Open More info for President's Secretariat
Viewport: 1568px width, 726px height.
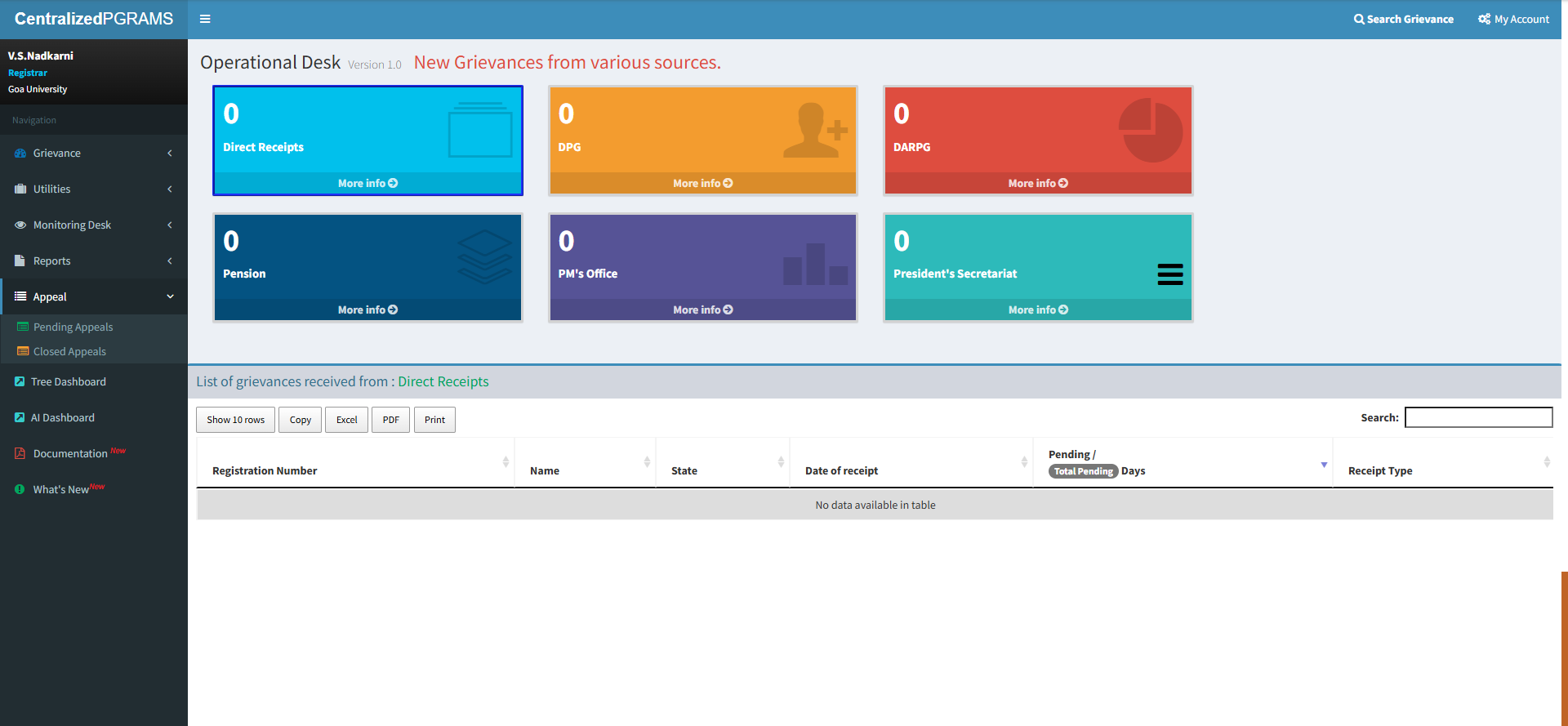[1038, 310]
